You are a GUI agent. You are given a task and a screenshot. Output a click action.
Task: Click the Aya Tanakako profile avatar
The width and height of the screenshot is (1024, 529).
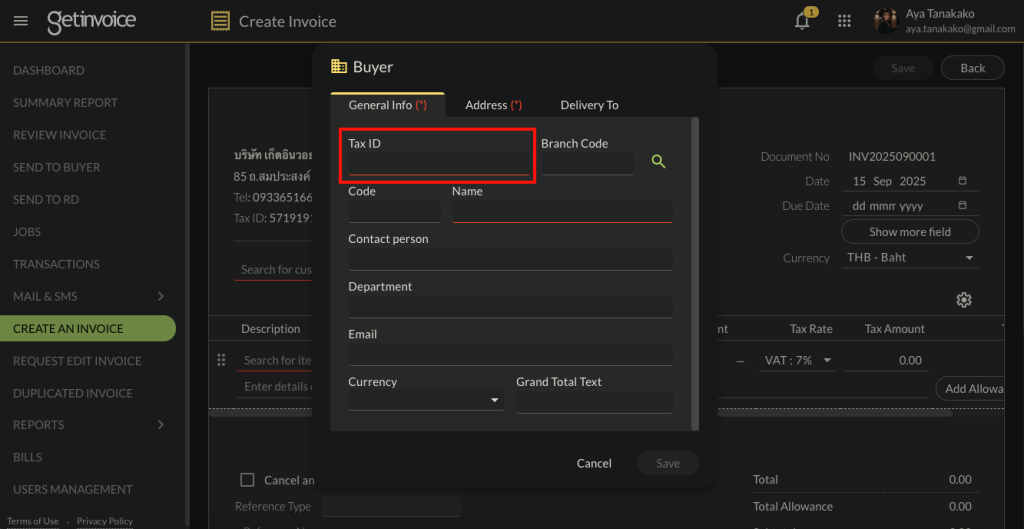[x=885, y=21]
